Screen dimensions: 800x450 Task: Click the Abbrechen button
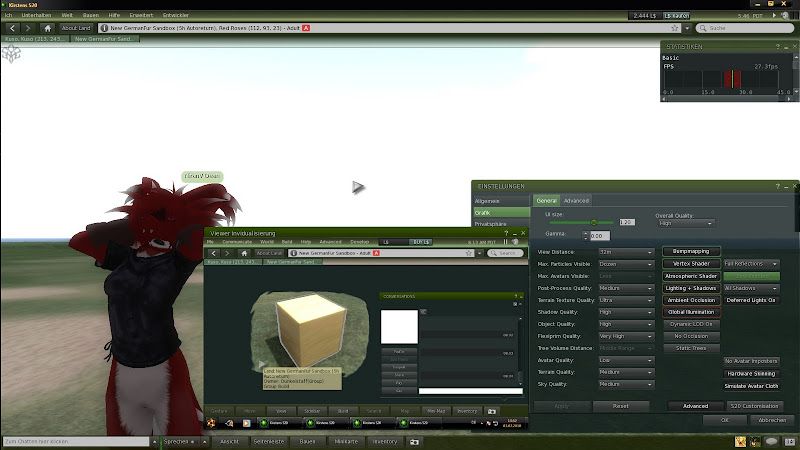pyautogui.click(x=772, y=420)
